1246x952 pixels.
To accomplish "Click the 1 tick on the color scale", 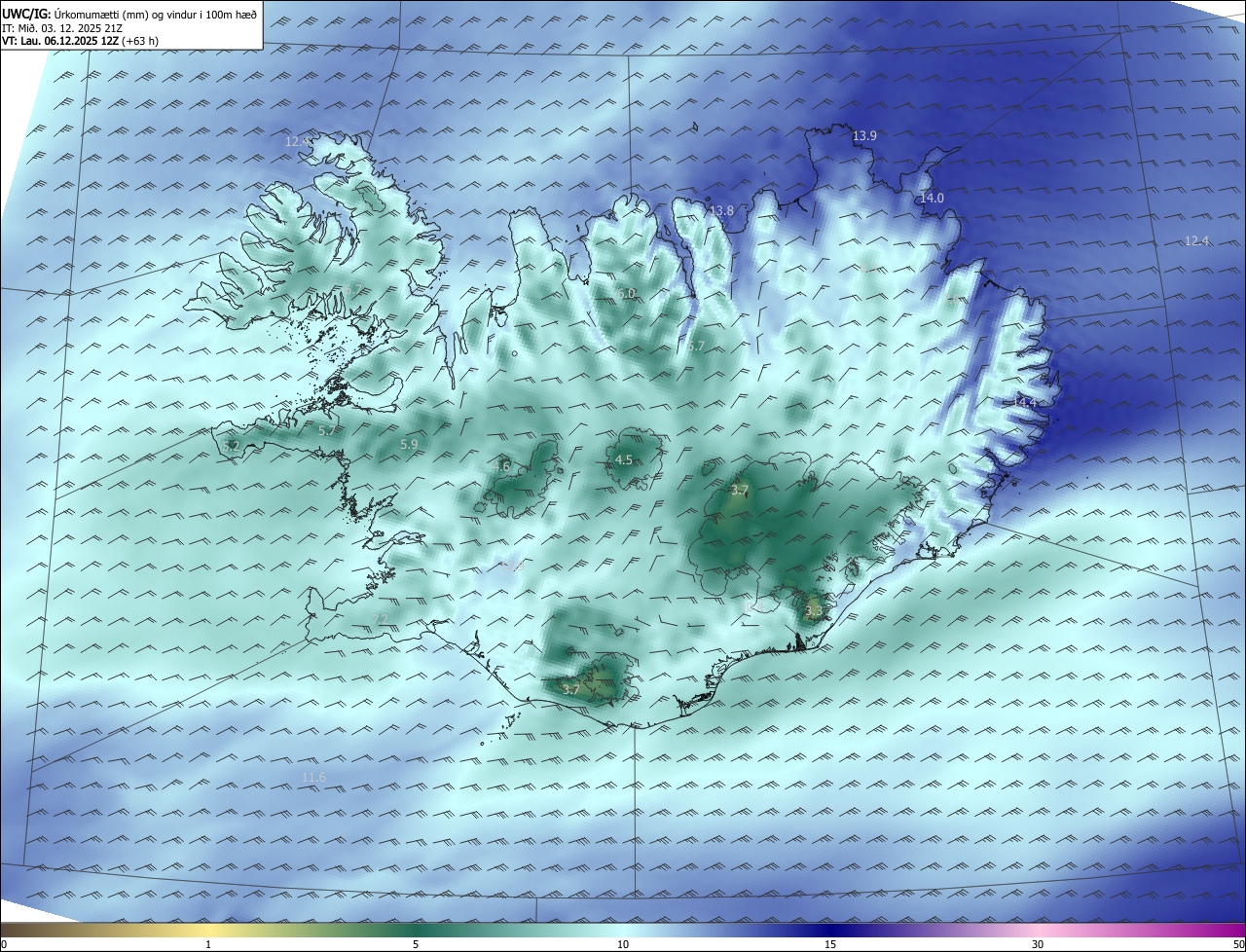I will [x=208, y=944].
